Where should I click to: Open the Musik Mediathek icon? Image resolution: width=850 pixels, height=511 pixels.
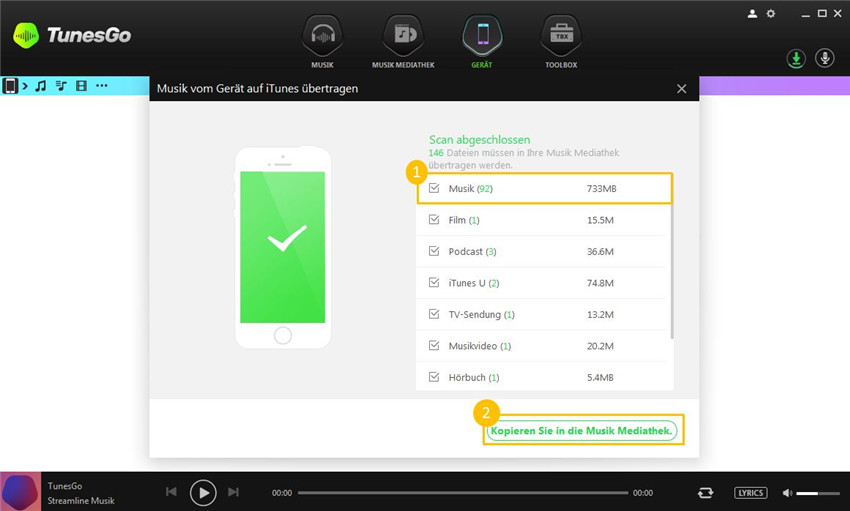403,36
